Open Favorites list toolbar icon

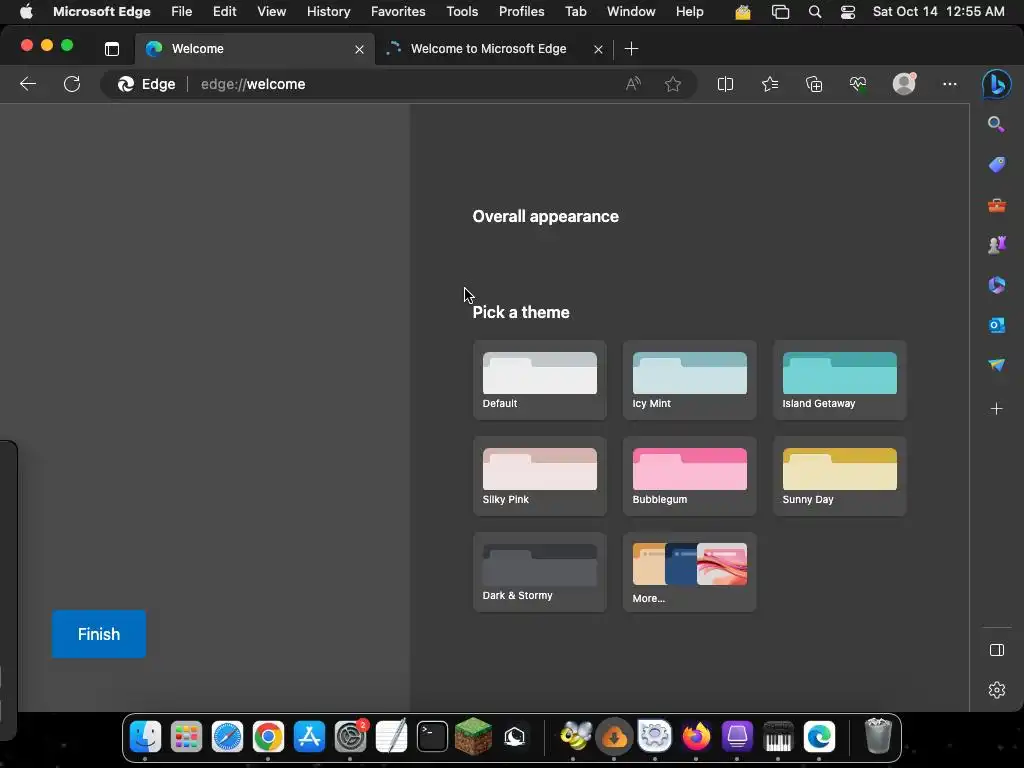[x=770, y=84]
